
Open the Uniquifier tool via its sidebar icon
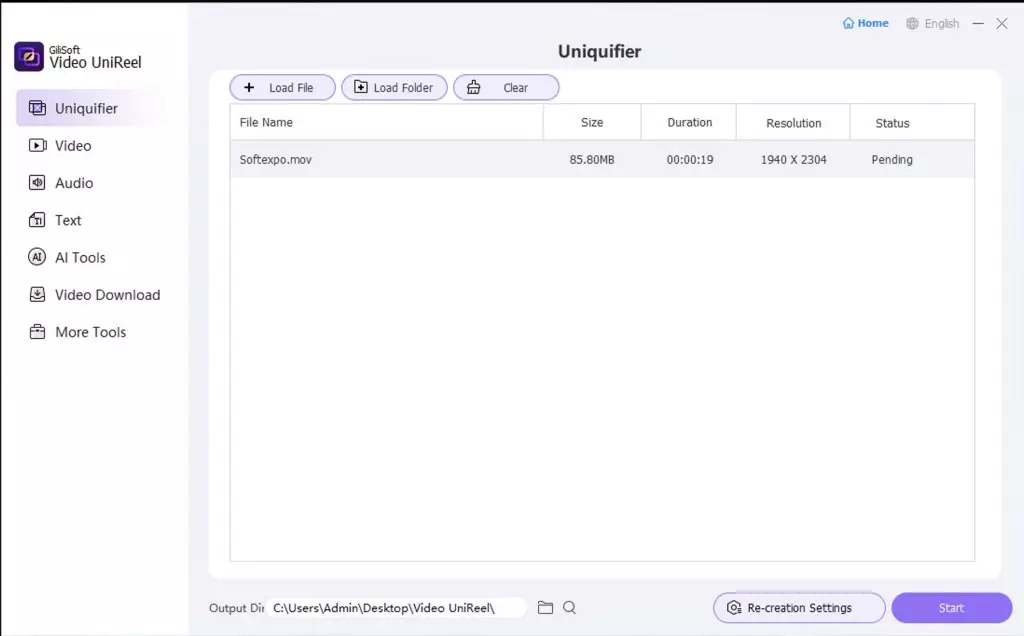point(36,108)
